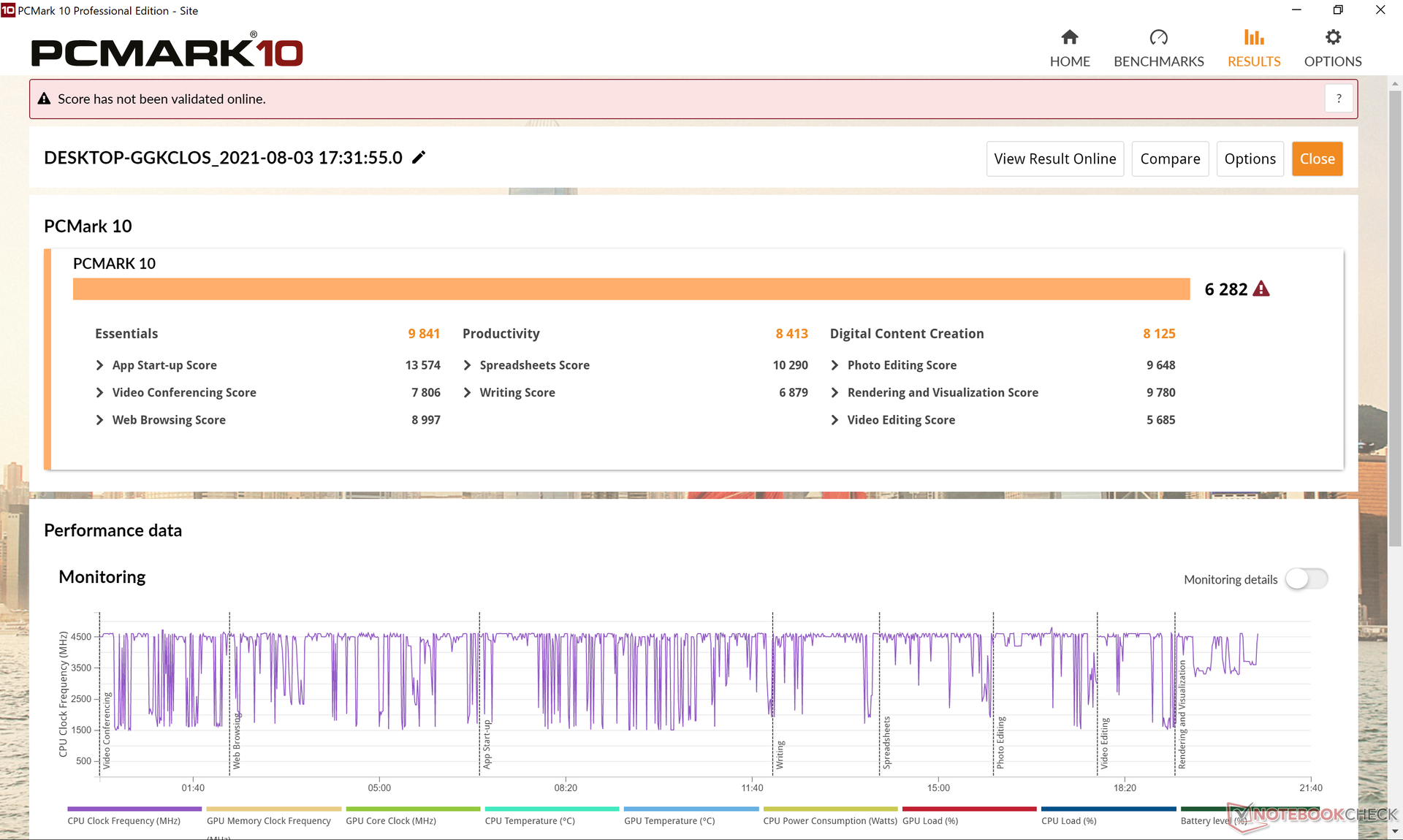This screenshot has width=1403, height=840.
Task: Expand Video Editing Score row
Action: click(x=835, y=420)
